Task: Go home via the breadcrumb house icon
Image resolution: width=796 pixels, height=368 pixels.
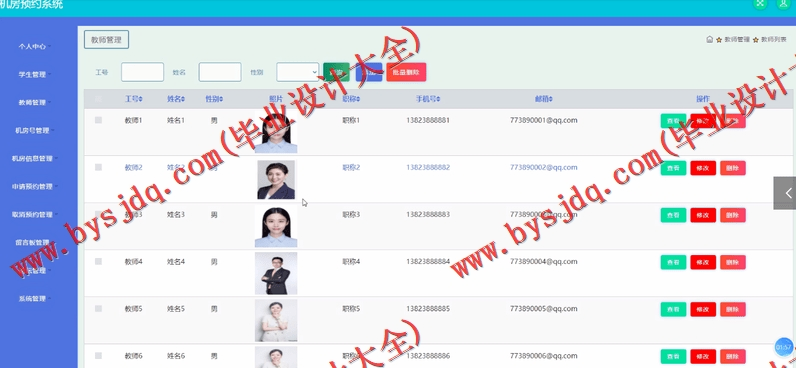Action: (710, 39)
